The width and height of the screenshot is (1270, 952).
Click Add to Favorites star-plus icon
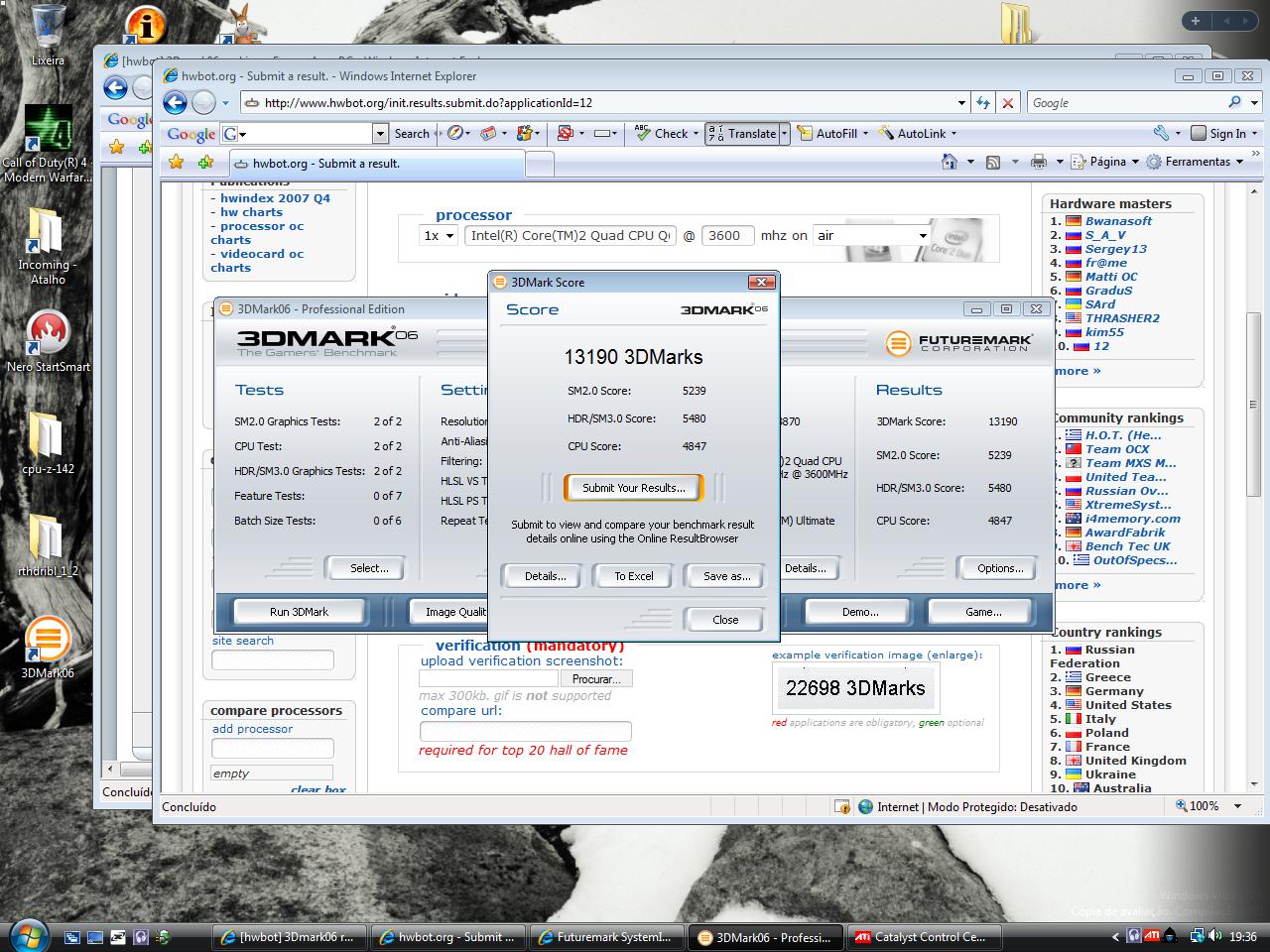click(205, 162)
